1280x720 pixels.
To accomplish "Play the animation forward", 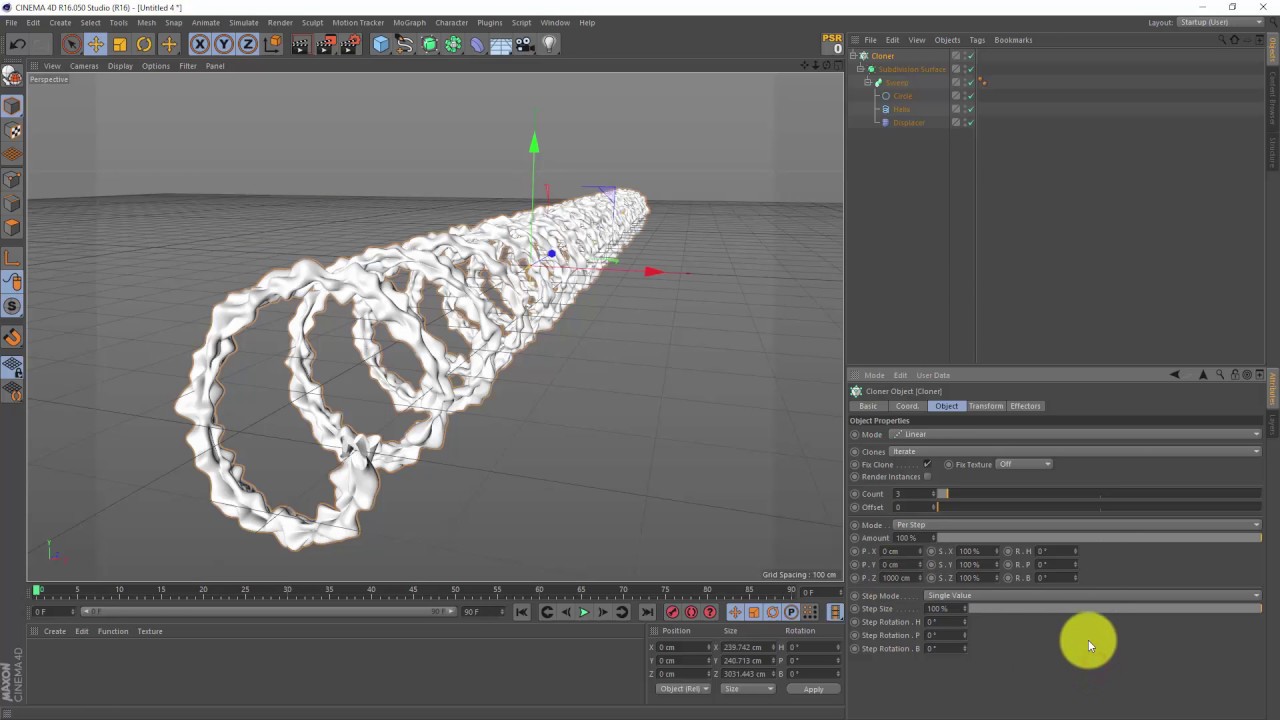I will click(584, 612).
